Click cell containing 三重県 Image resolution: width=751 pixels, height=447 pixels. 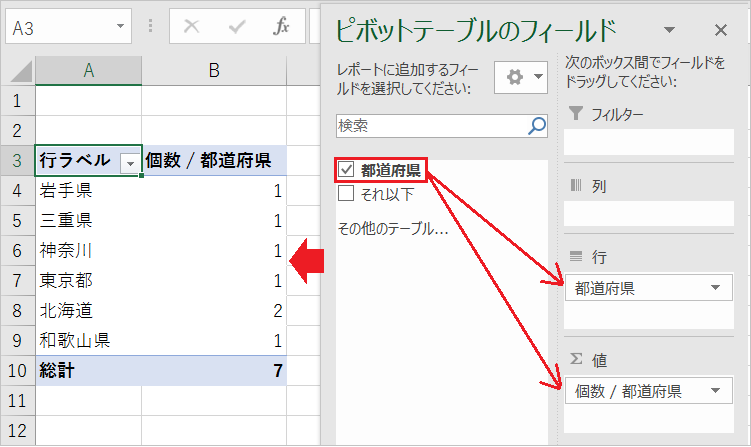pos(89,220)
